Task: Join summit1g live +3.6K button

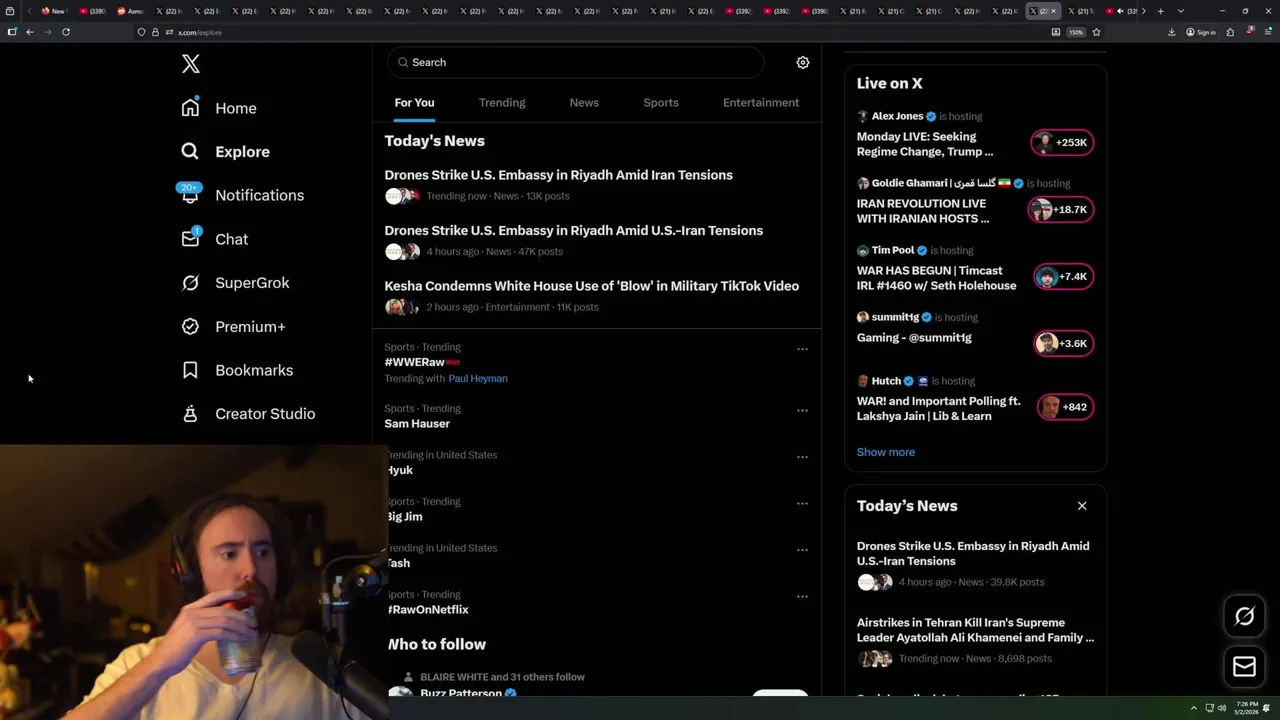Action: click(x=1062, y=343)
